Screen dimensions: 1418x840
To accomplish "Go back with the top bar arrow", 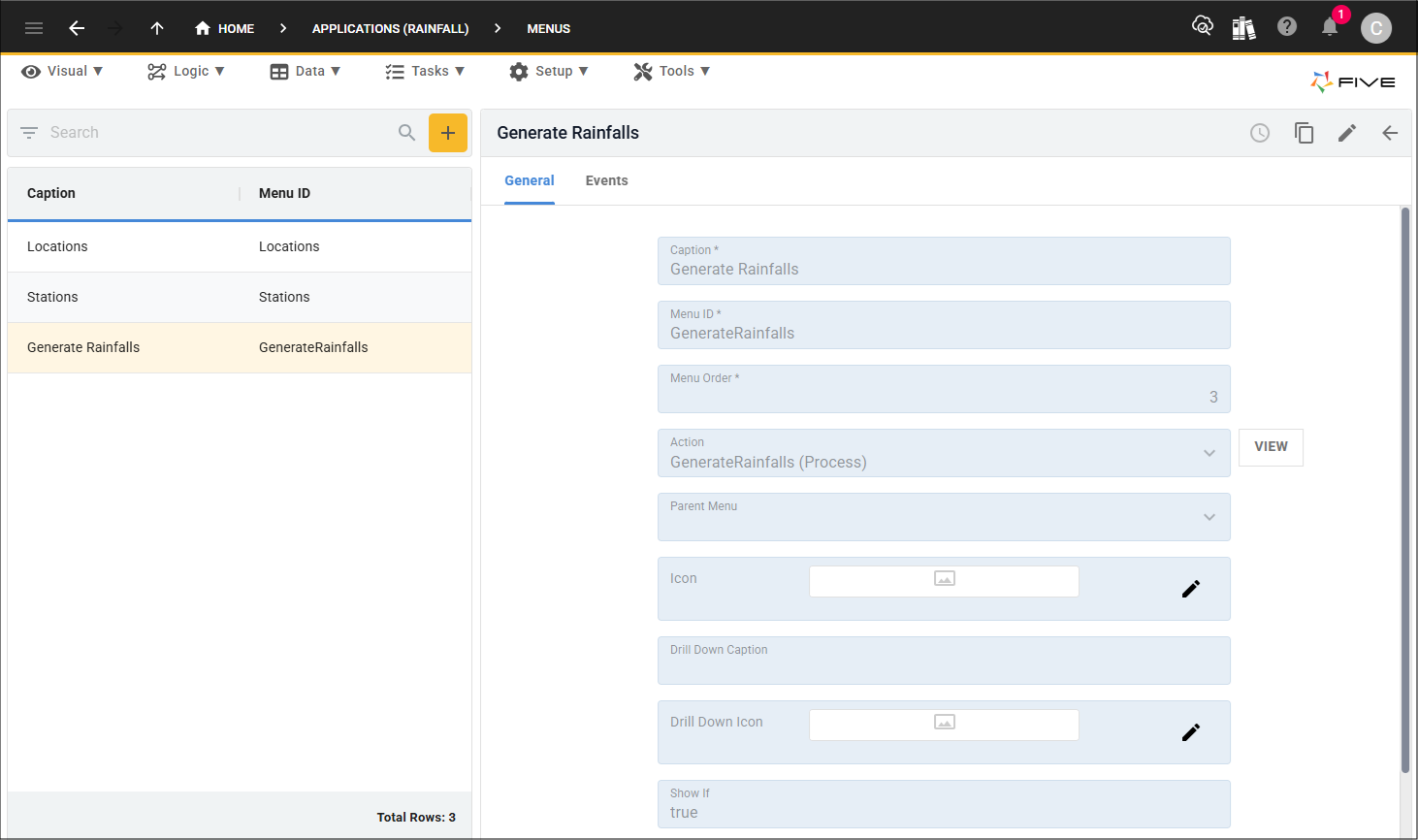I will pos(77,28).
